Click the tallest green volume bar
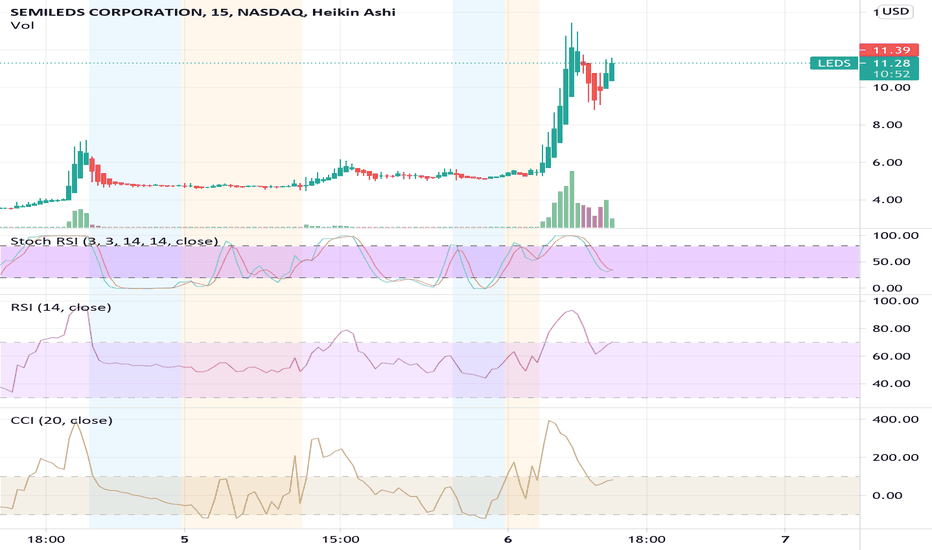This screenshot has height=550, width=932. (572, 199)
